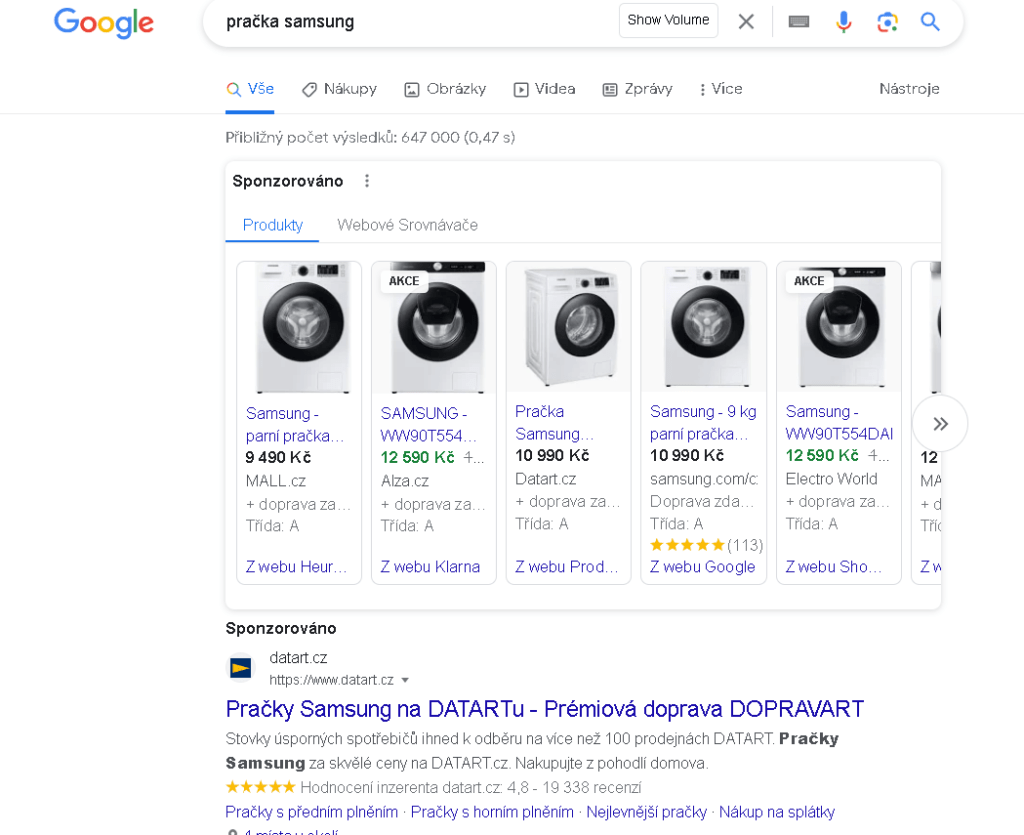Open Pračky Samsung na DATARTu ad link
The width and height of the screenshot is (1024, 835).
[x=544, y=709]
